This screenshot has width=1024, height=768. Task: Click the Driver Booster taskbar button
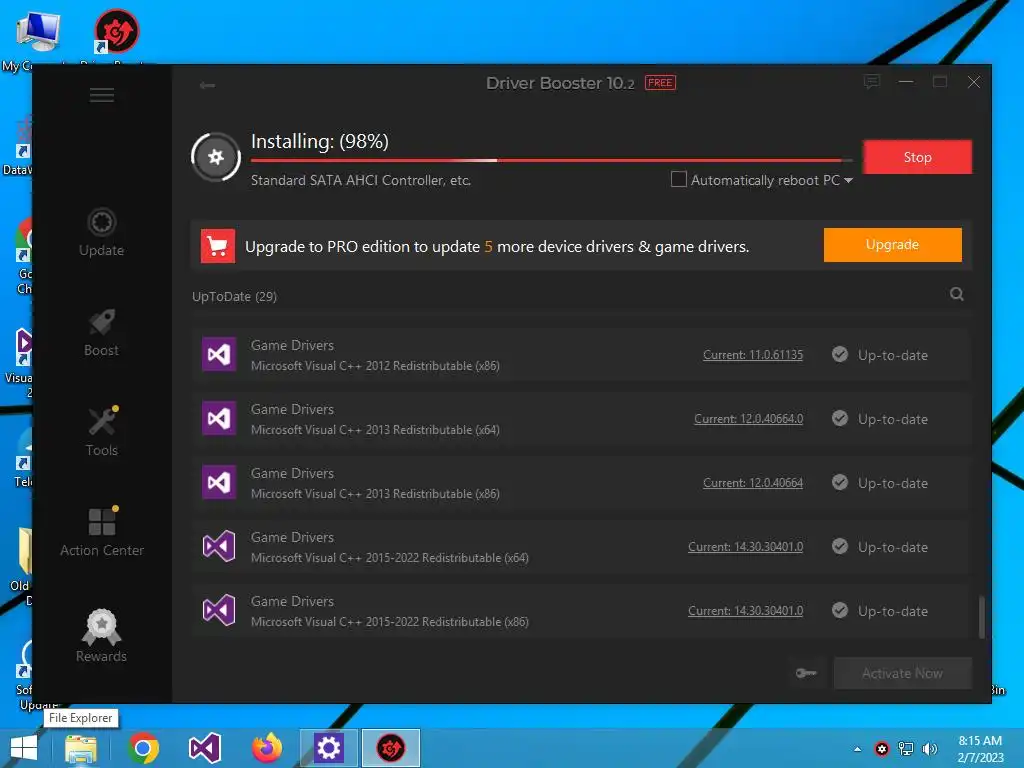click(391, 748)
